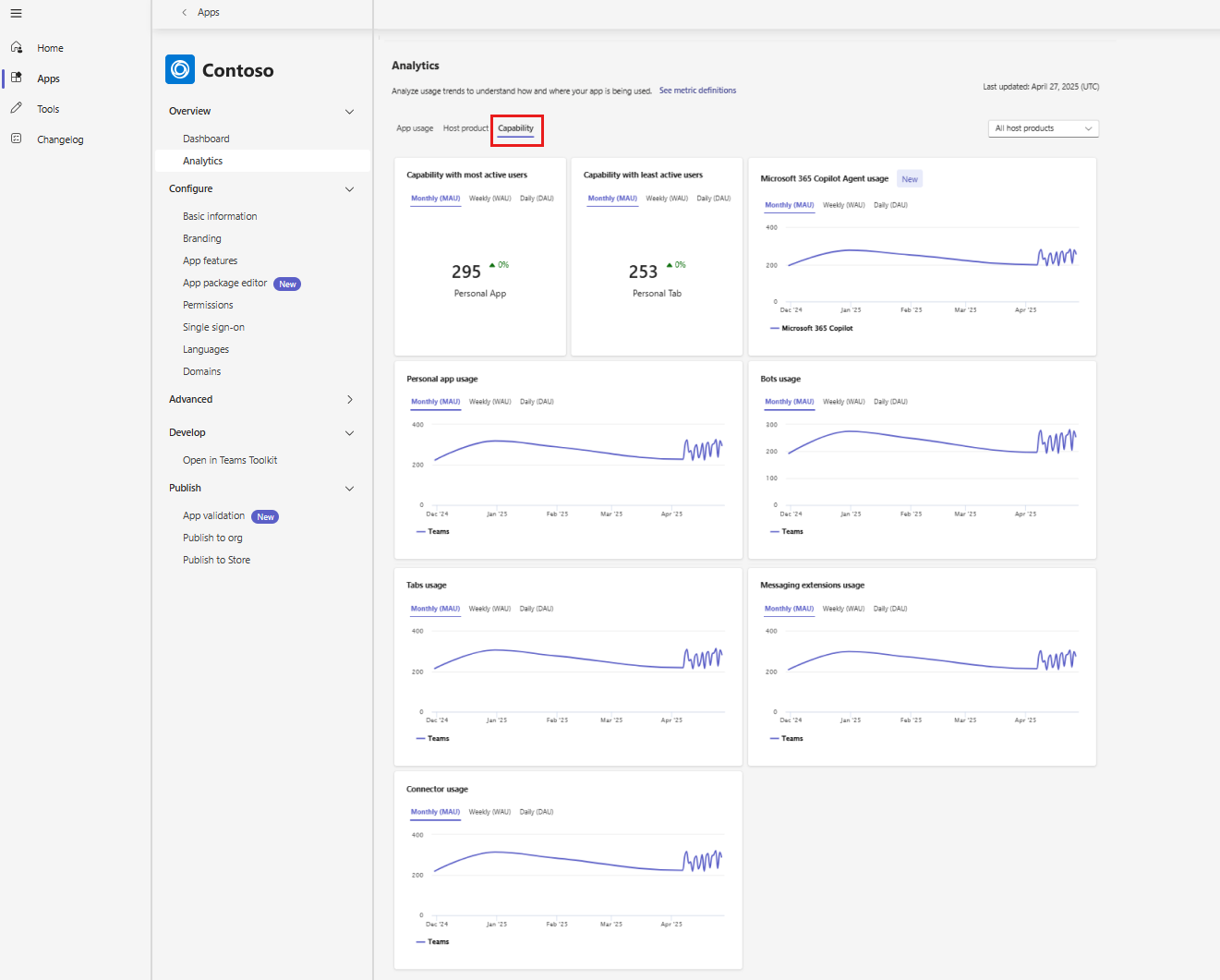
Task: Select Weekly (WAU) in most active users card
Action: [x=489, y=199]
